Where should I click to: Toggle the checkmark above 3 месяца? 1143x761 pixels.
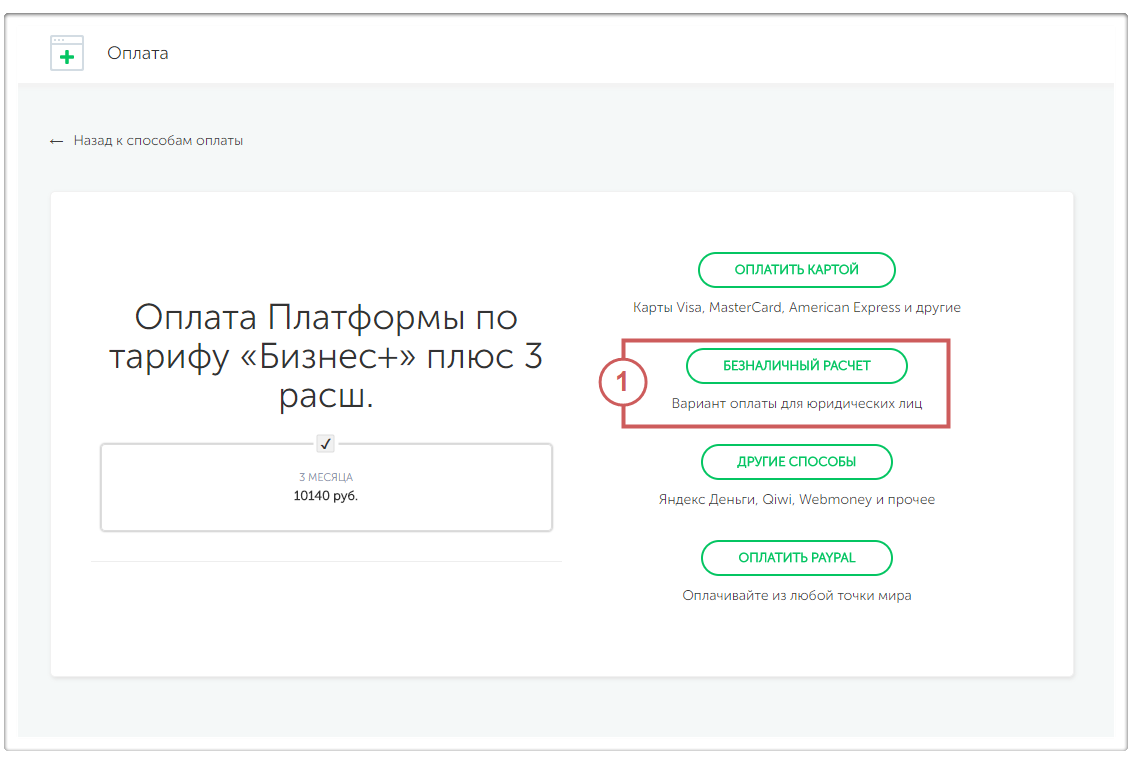point(325,443)
